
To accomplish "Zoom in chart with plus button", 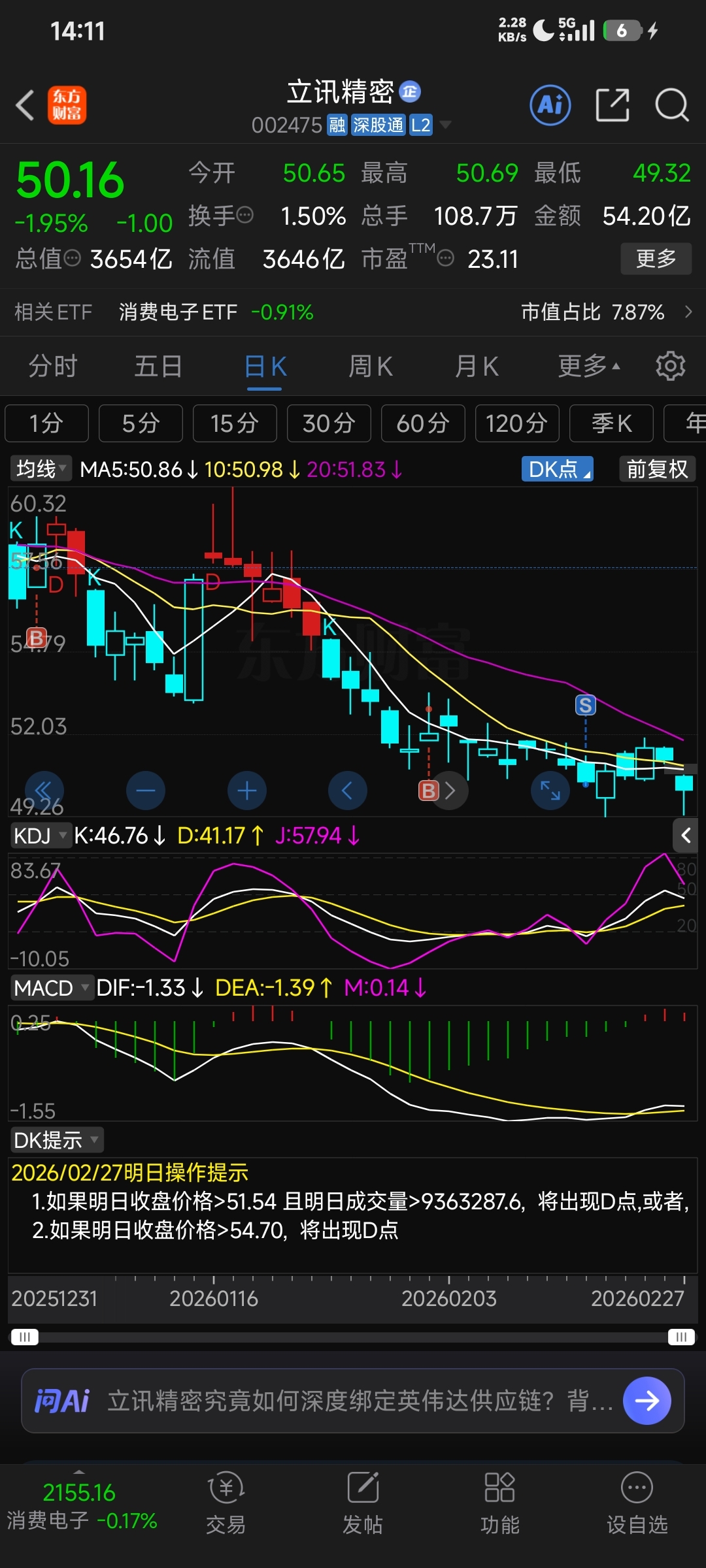I will click(x=247, y=791).
